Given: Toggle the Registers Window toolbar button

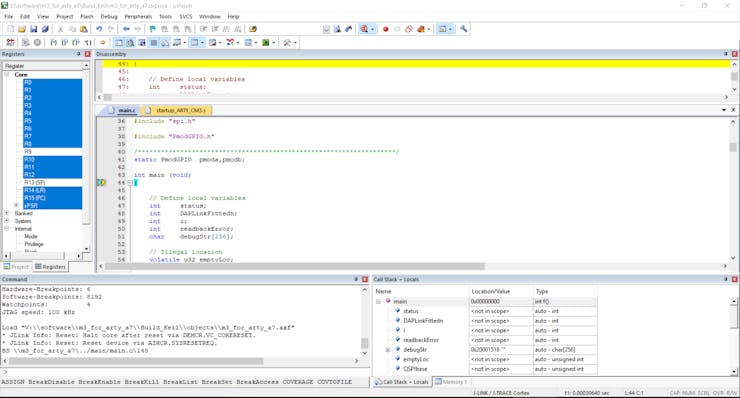Looking at the screenshot, I should (153, 42).
